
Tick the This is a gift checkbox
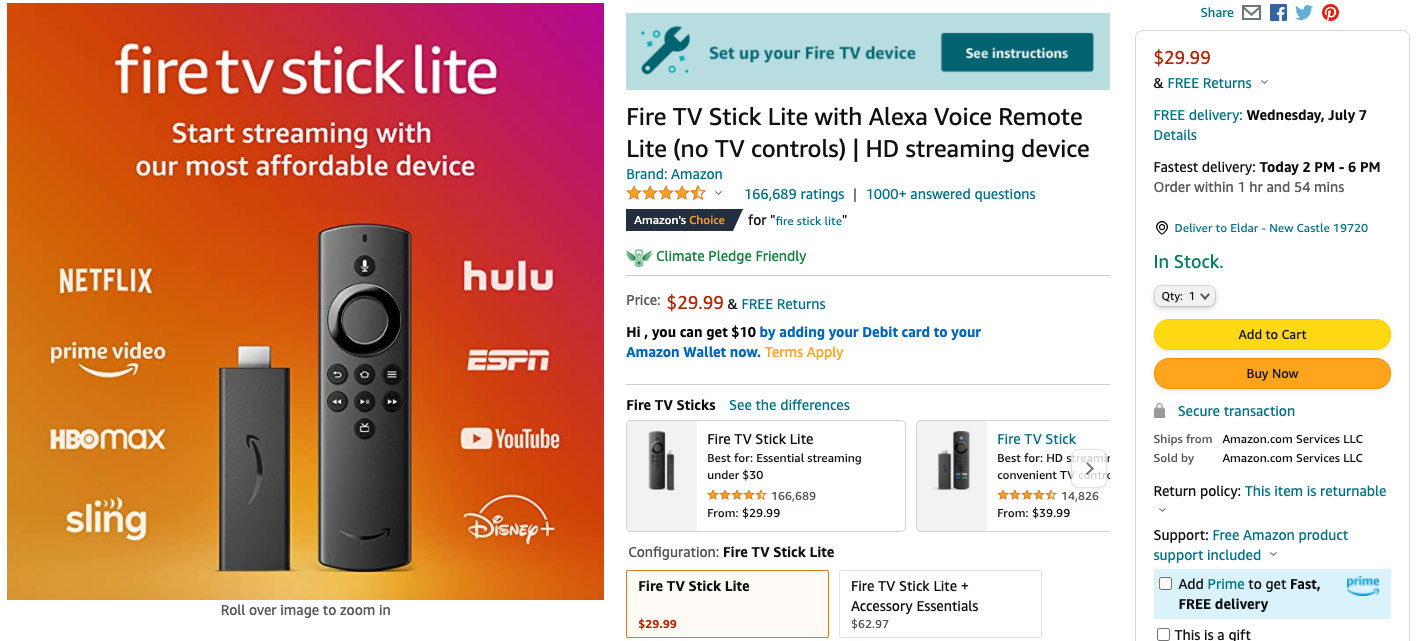pyautogui.click(x=1163, y=634)
